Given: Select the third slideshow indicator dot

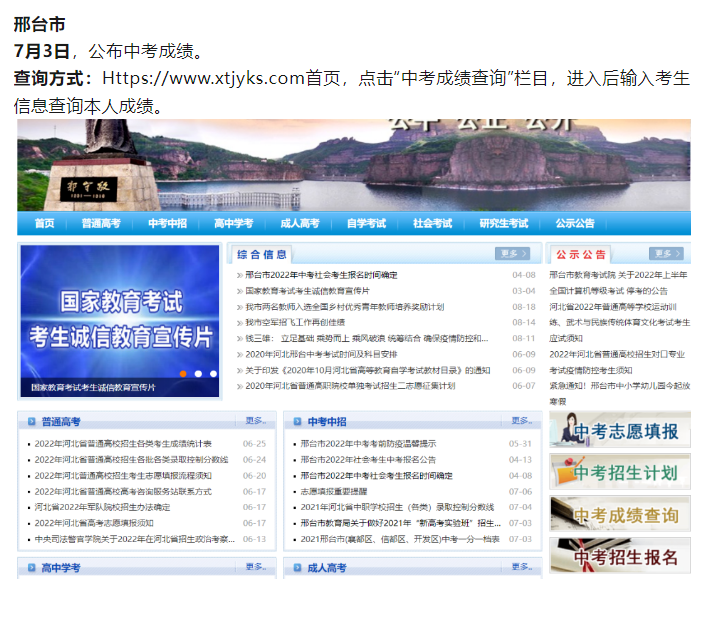Looking at the screenshot, I should tap(212, 373).
